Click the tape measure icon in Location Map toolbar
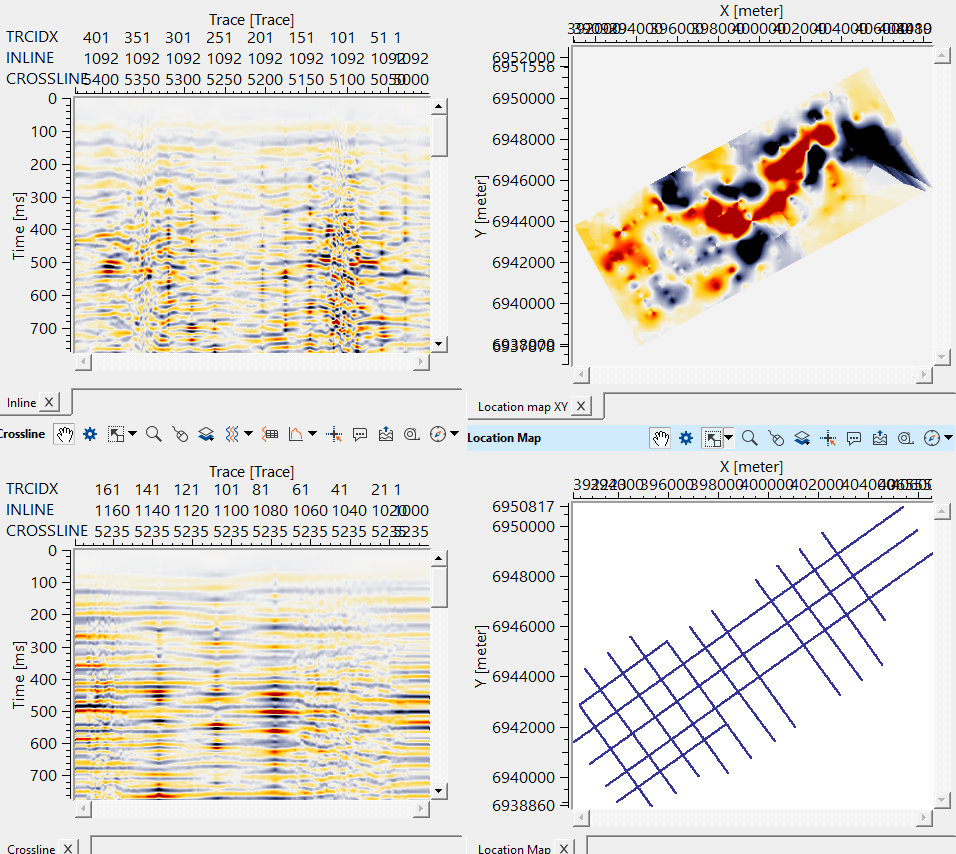Screen dimensions: 956x854 tap(906, 438)
